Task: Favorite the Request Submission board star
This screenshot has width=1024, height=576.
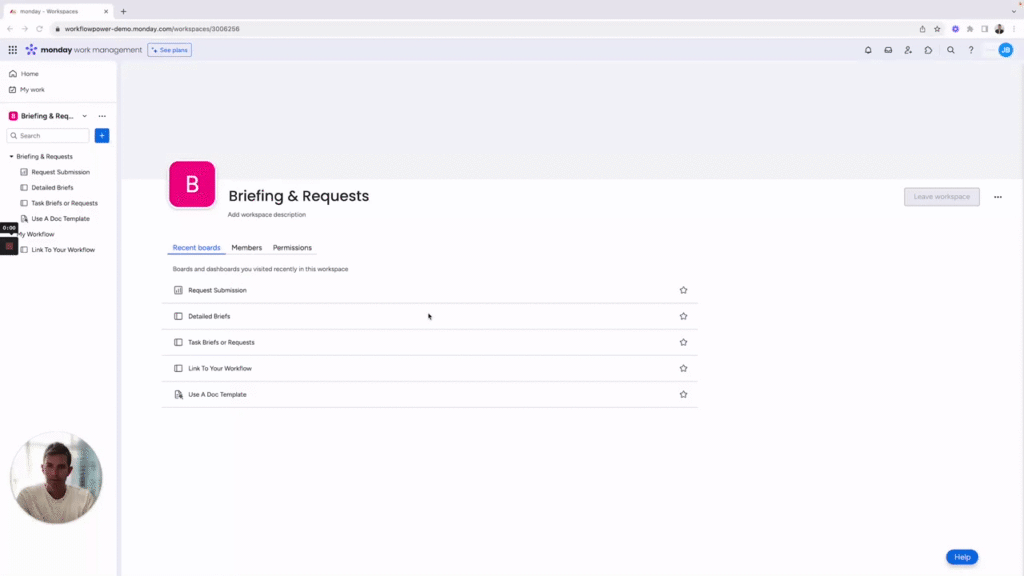Action: coord(683,290)
